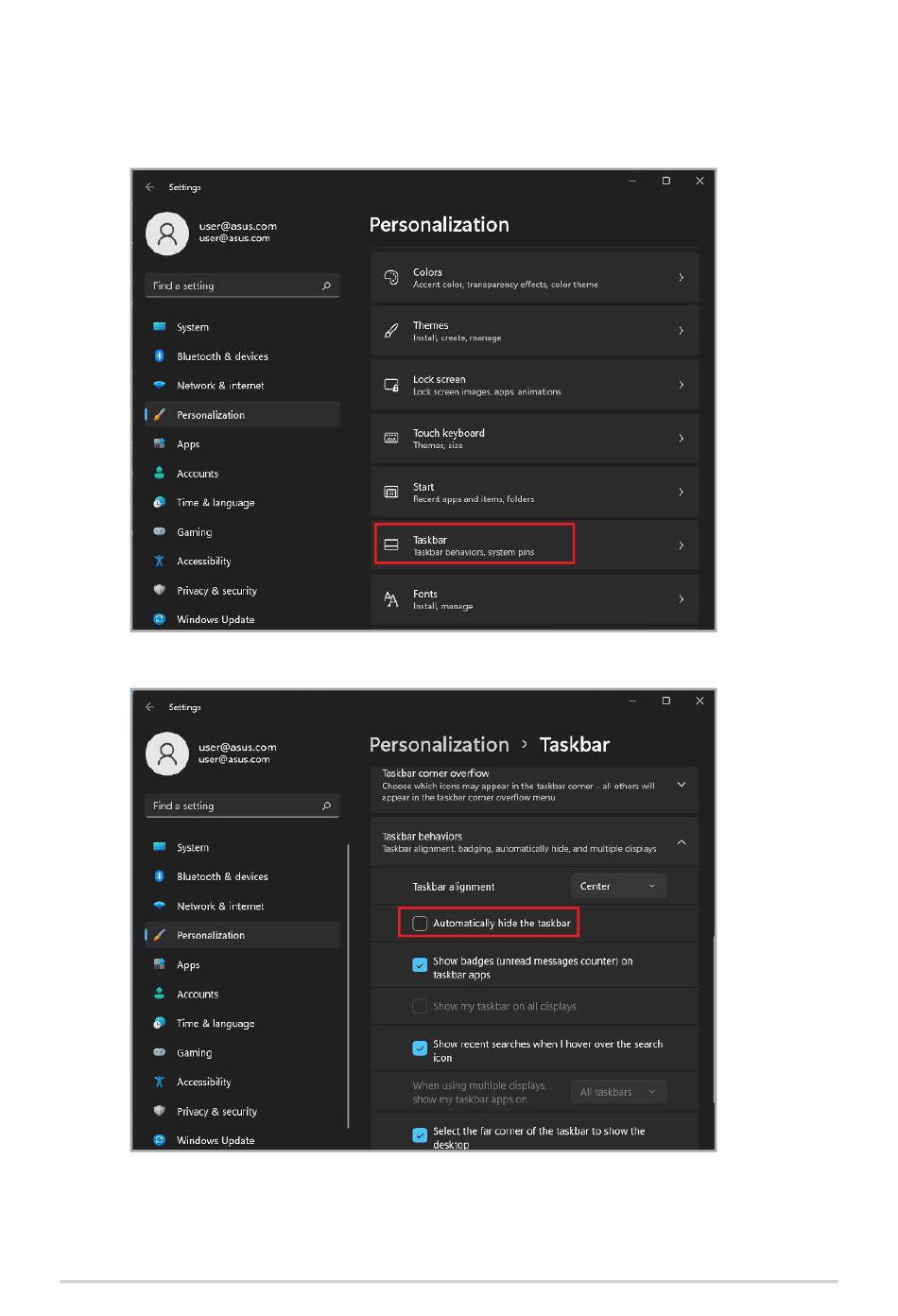Screen dimensions: 898x1316
Task: Click the Touch keyboard icon
Action: (391, 438)
